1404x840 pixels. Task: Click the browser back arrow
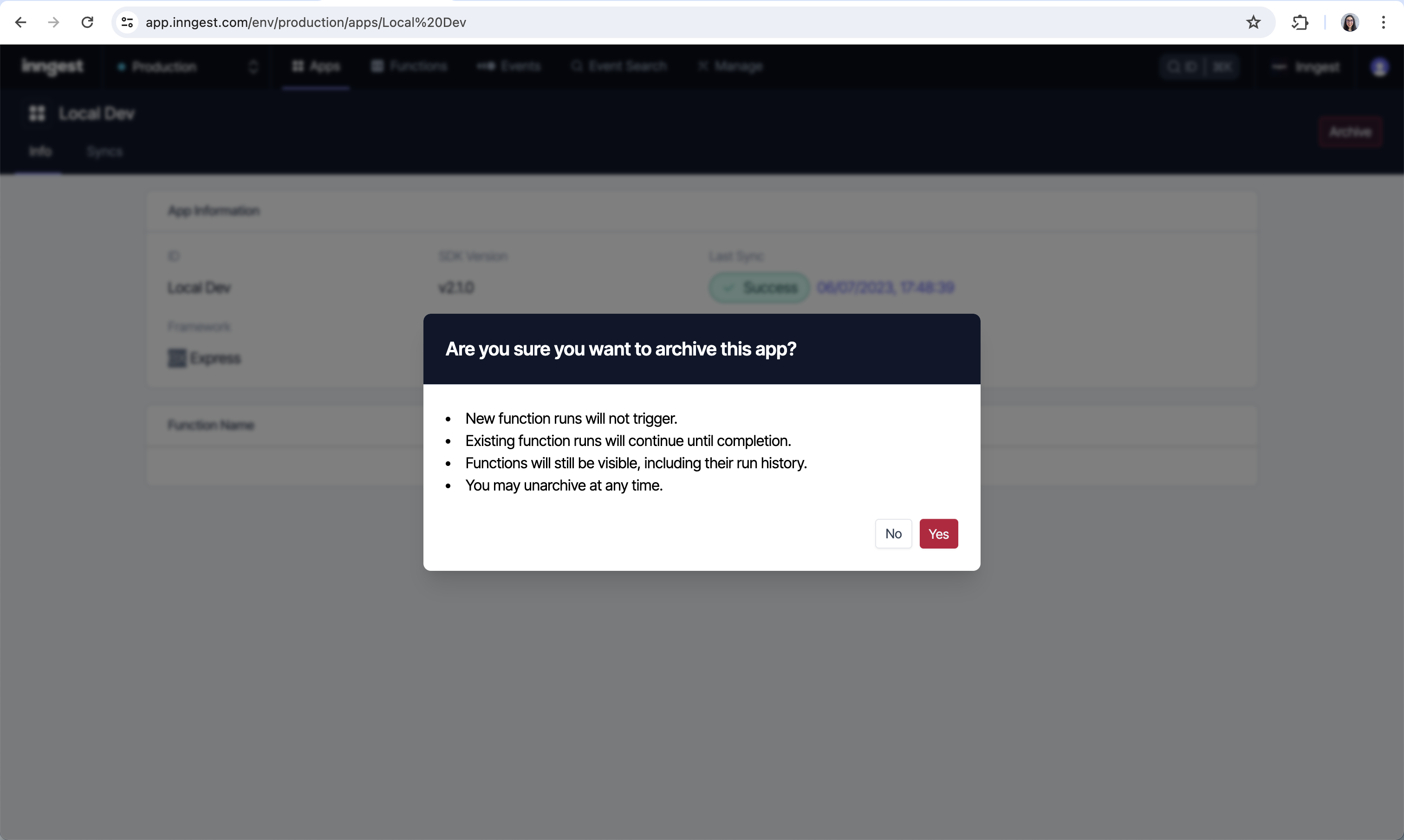point(21,22)
